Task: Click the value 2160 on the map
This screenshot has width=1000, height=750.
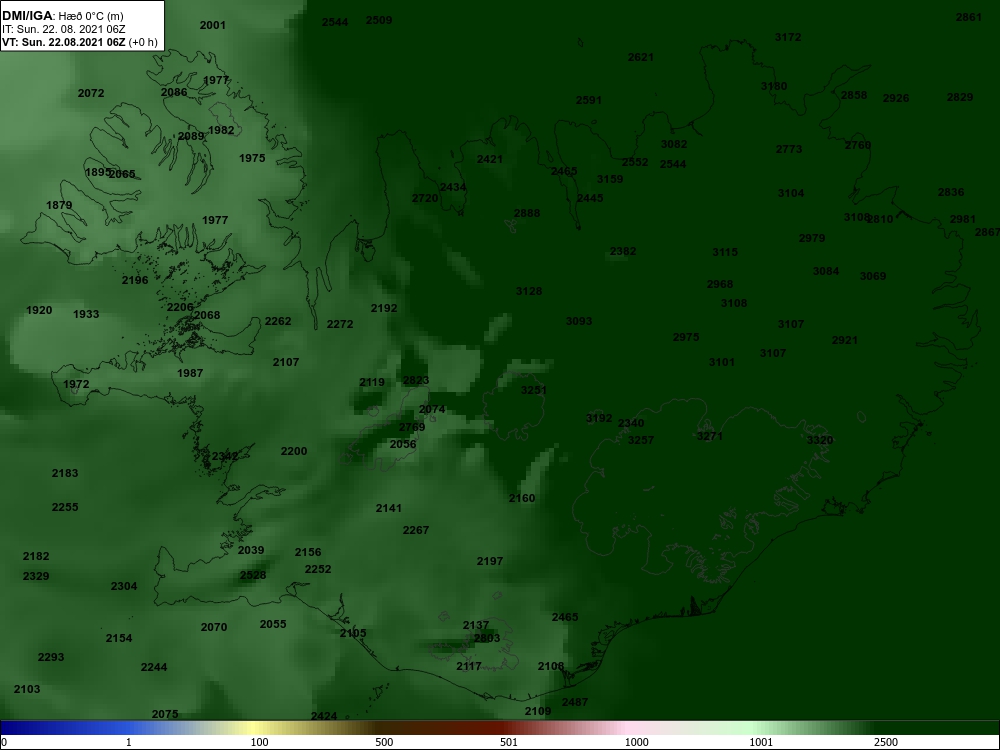Action: point(522,499)
